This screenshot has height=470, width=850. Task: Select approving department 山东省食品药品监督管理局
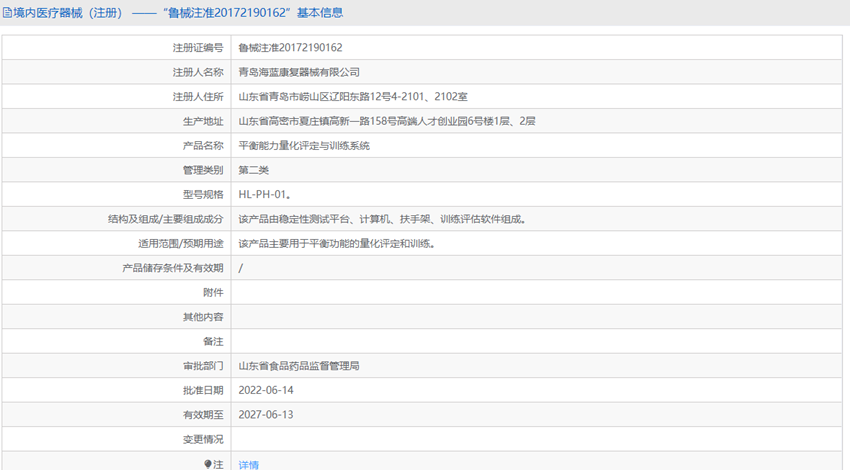[299, 366]
